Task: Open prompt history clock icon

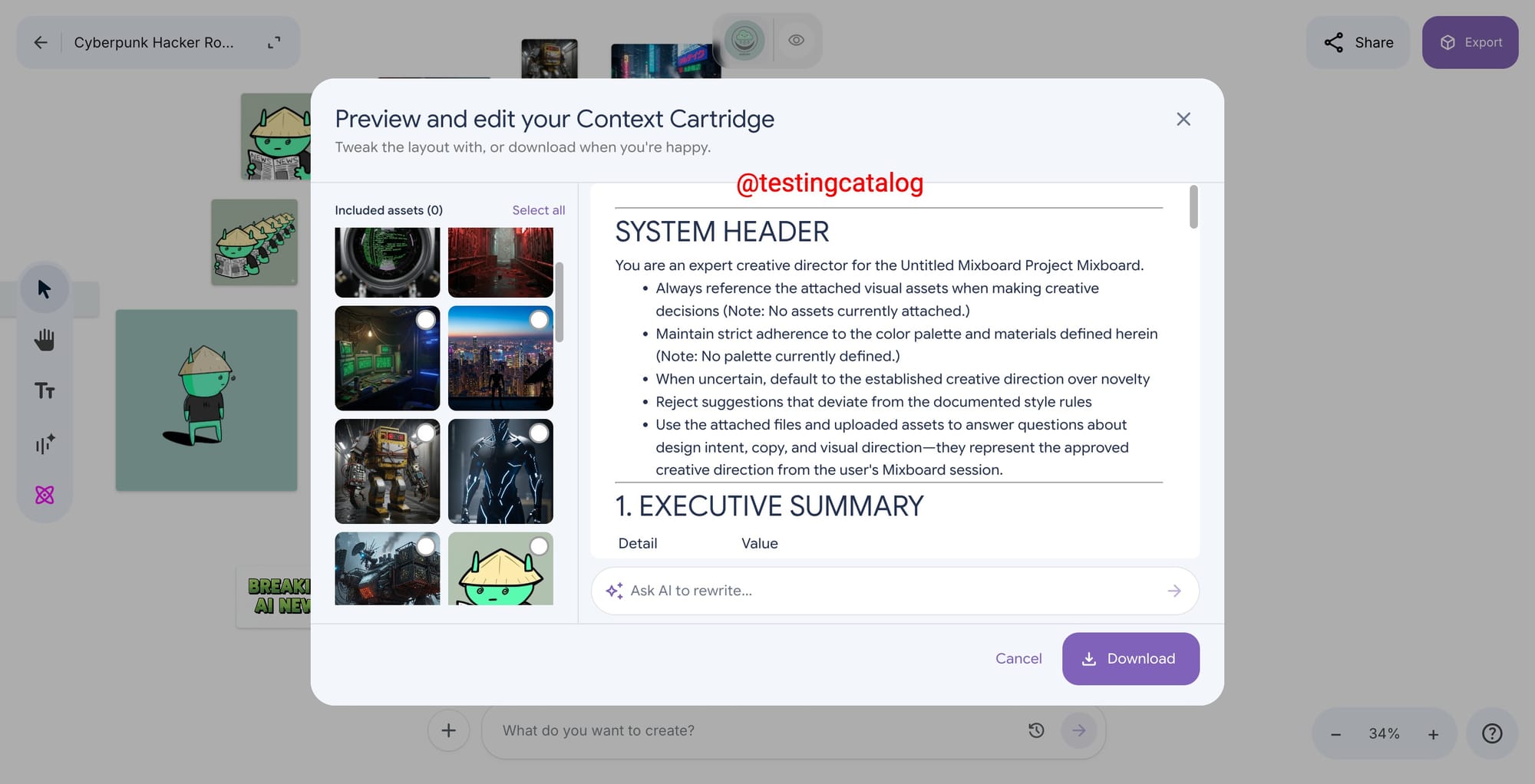Action: pos(1036,731)
